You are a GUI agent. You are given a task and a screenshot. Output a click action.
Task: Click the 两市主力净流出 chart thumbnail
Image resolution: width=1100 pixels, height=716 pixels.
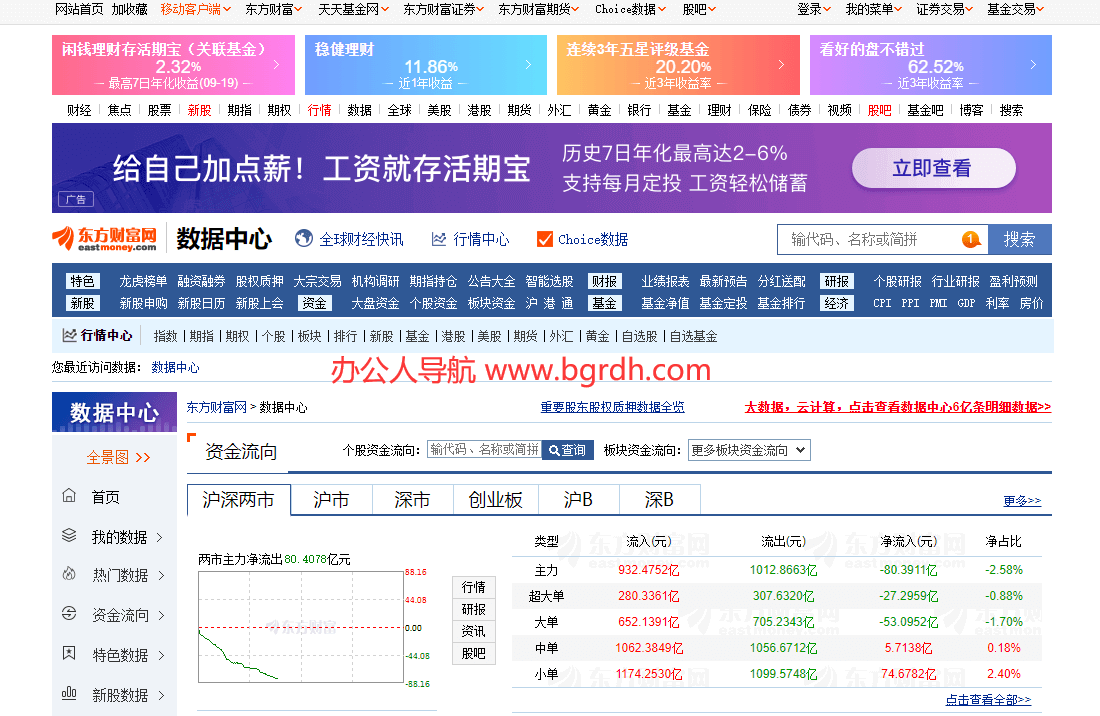tap(301, 627)
